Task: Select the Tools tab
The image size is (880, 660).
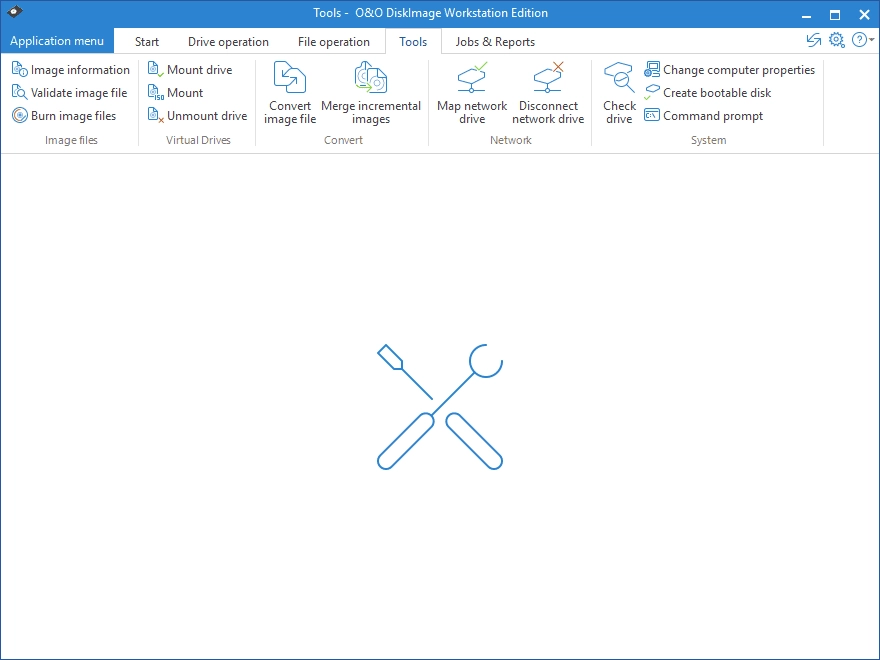Action: [x=413, y=42]
